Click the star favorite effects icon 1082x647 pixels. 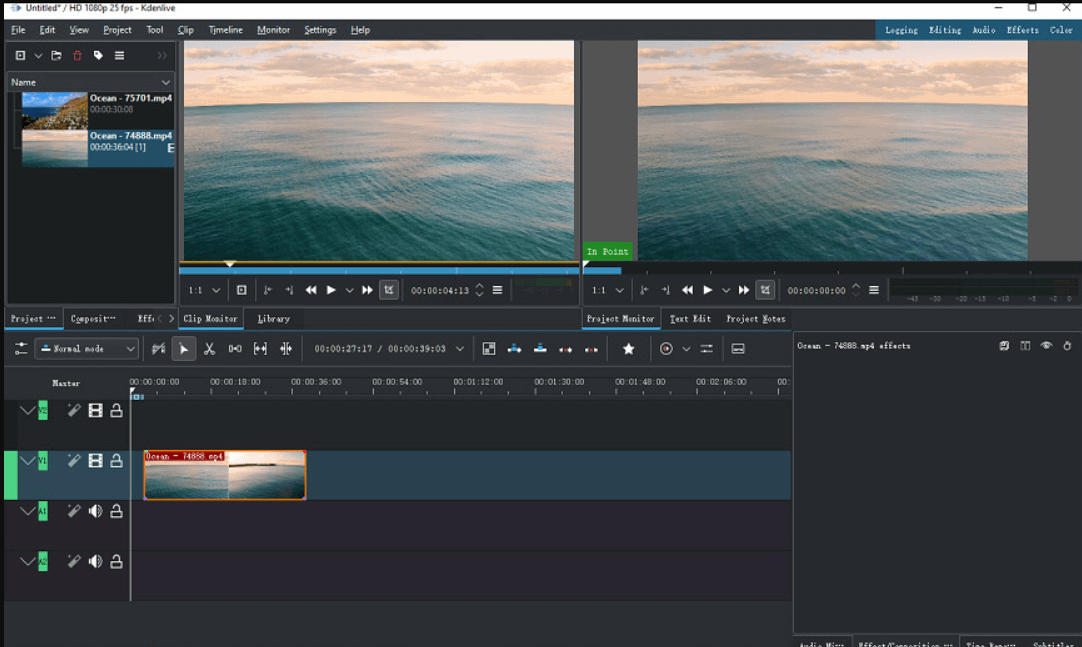(x=628, y=349)
